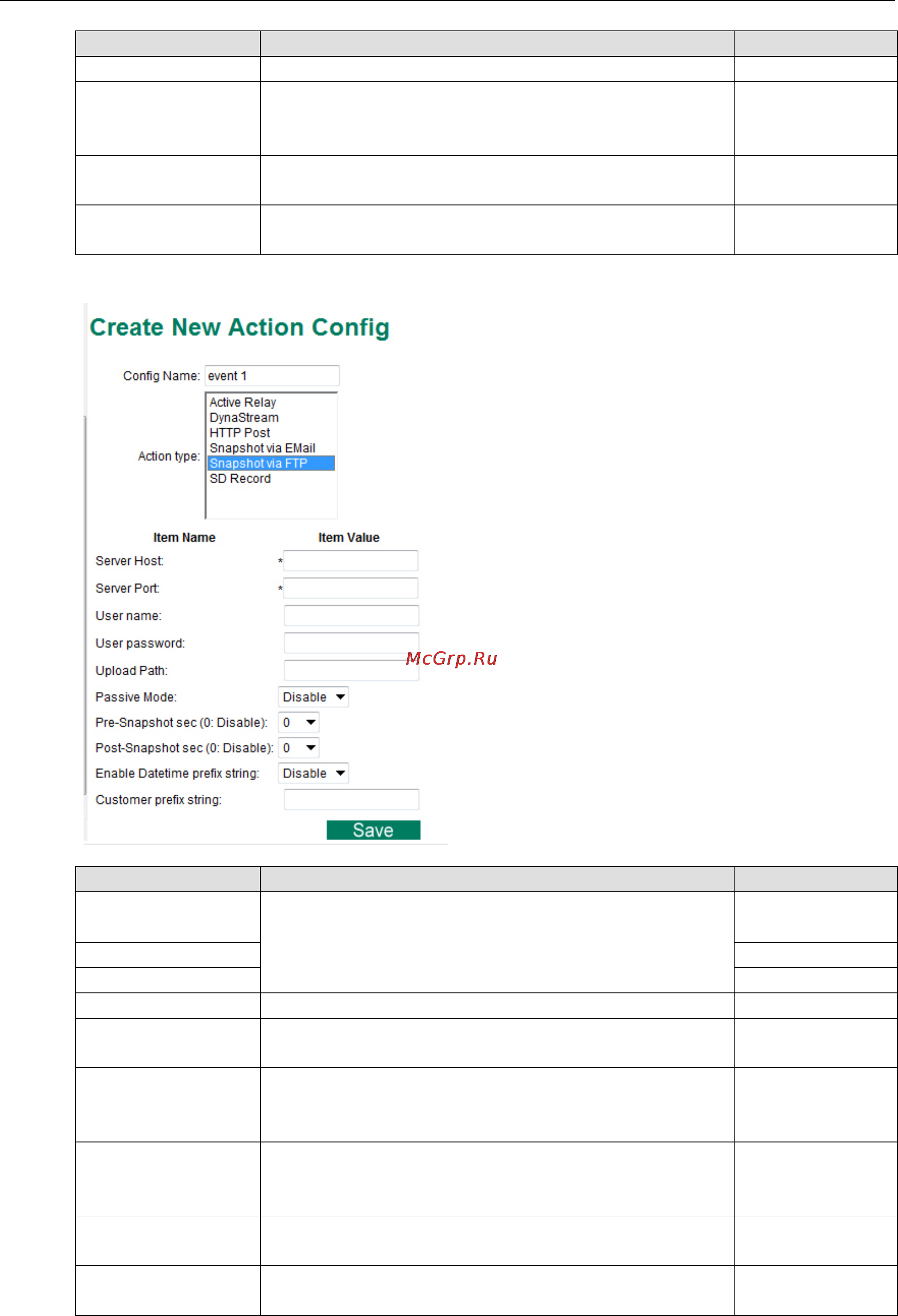Click the User name input field
This screenshot has width=898, height=1316.
pos(351,615)
